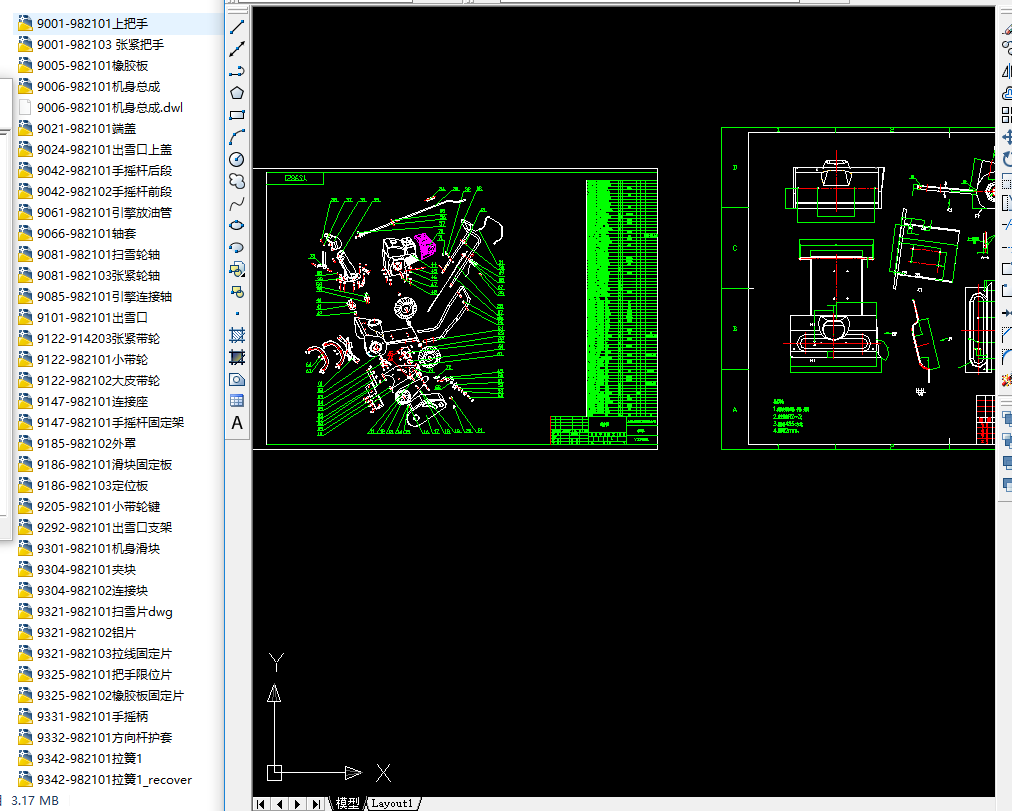Select the Point tool

[x=237, y=314]
